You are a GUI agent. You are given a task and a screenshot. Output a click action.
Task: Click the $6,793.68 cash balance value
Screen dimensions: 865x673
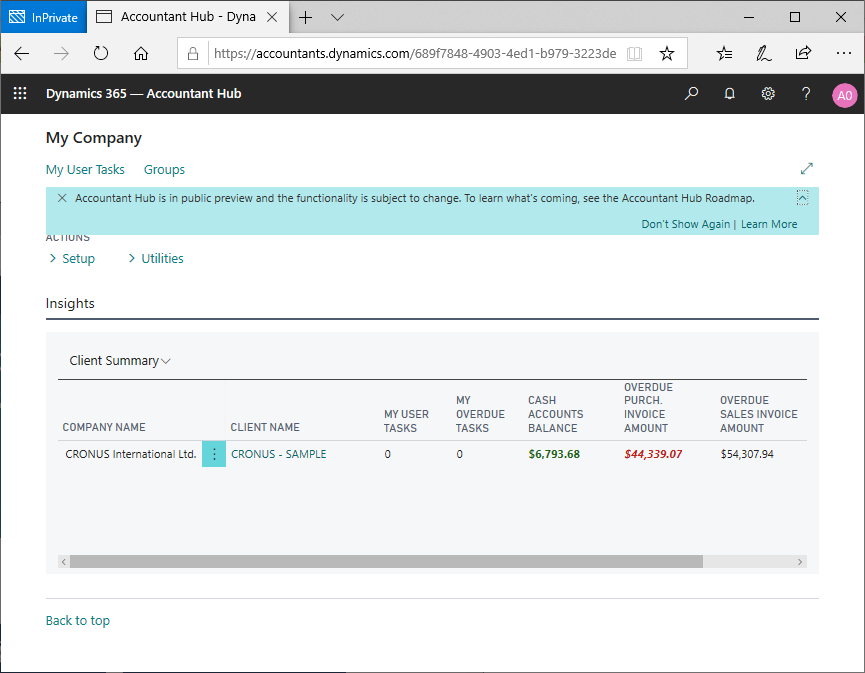point(554,454)
